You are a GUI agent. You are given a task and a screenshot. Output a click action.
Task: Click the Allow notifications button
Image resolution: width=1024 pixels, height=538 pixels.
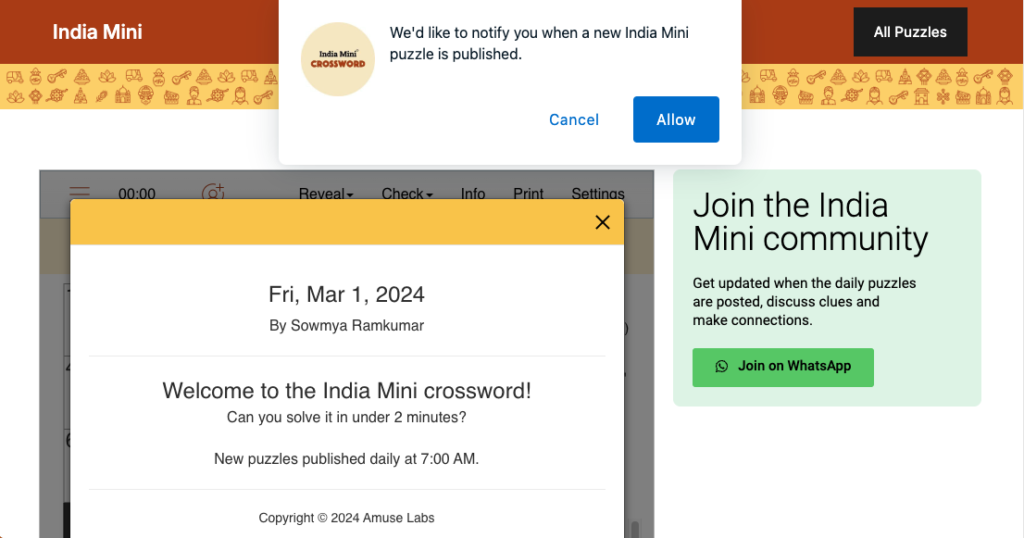point(676,119)
